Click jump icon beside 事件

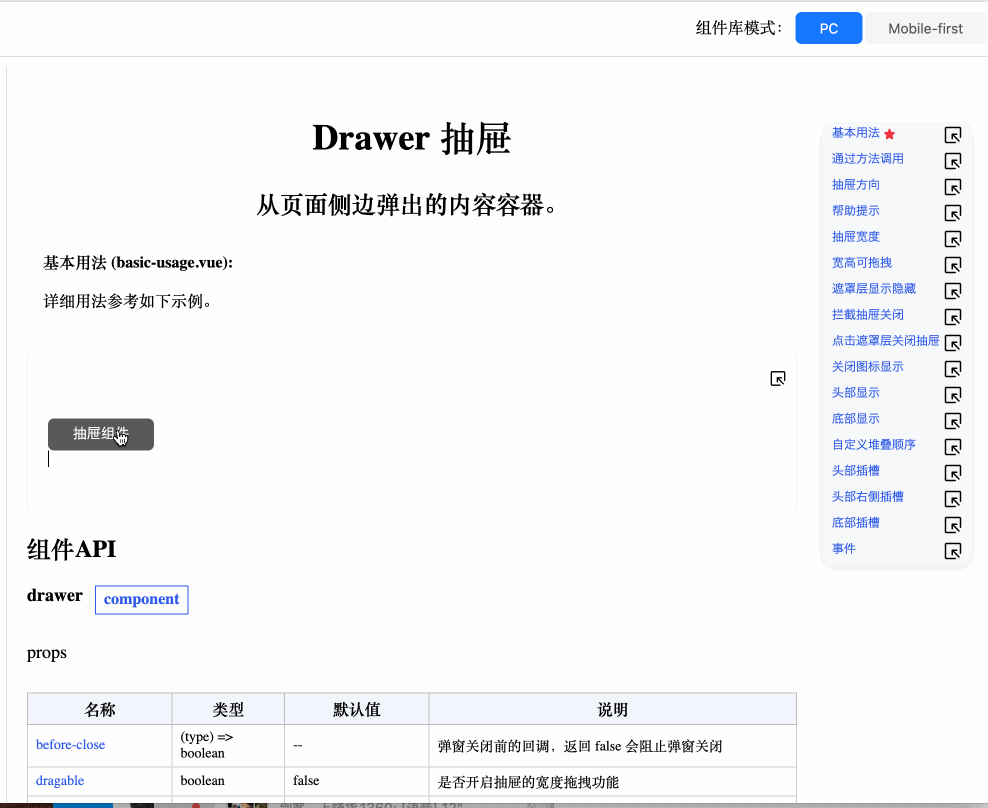tap(953, 551)
